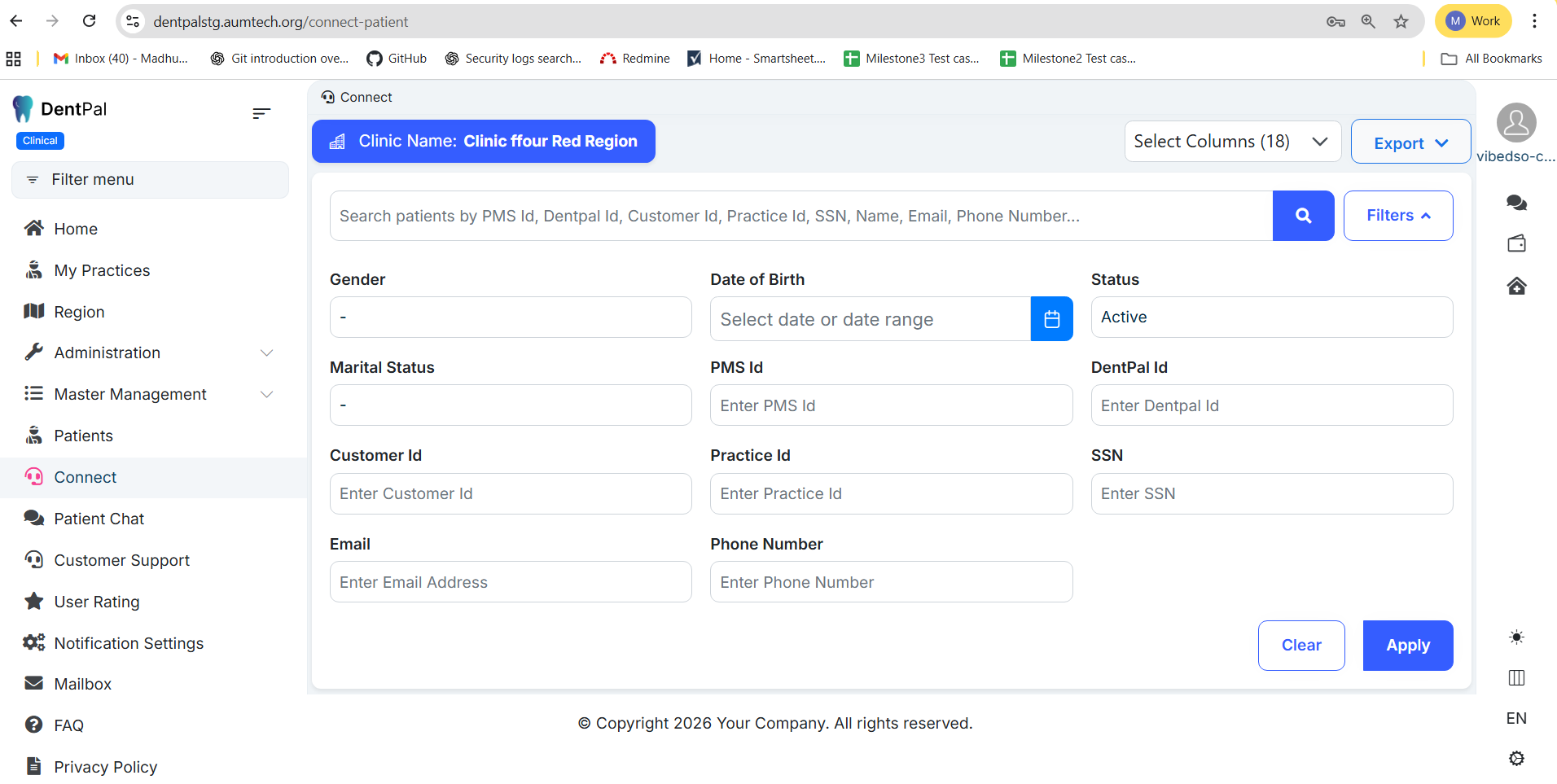The width and height of the screenshot is (1557, 784).
Task: Collapse the sidebar using the hamburger icon
Action: pyautogui.click(x=261, y=113)
